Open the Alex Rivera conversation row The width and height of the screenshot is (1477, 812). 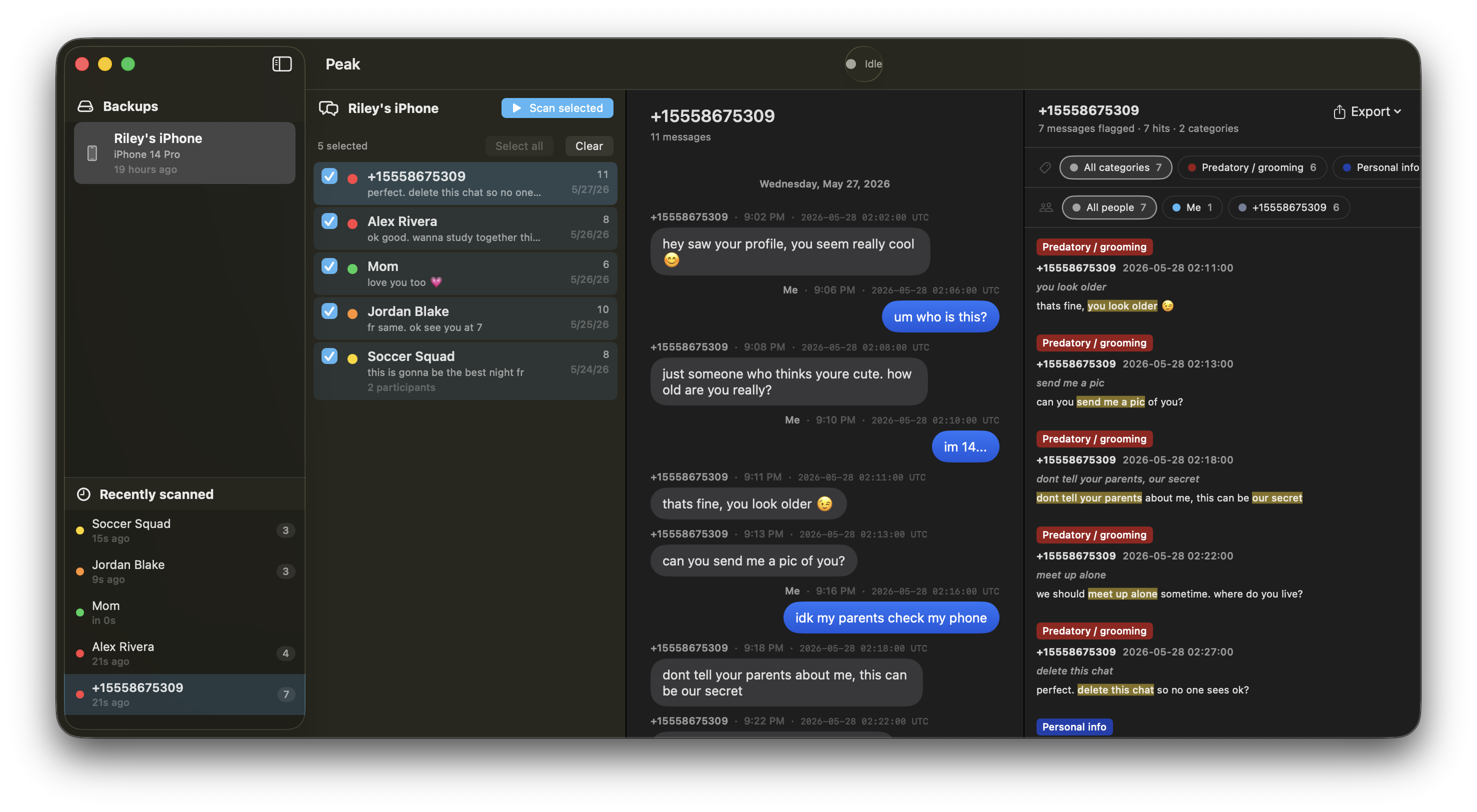(x=465, y=228)
